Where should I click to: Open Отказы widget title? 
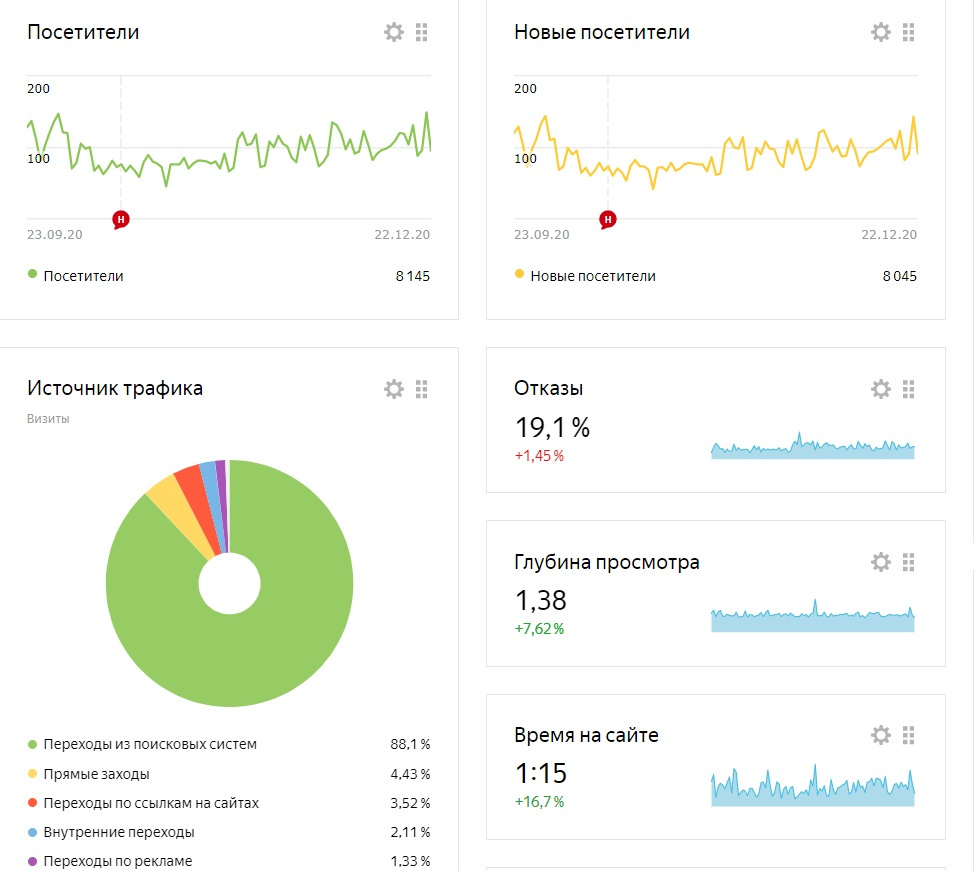(548, 389)
